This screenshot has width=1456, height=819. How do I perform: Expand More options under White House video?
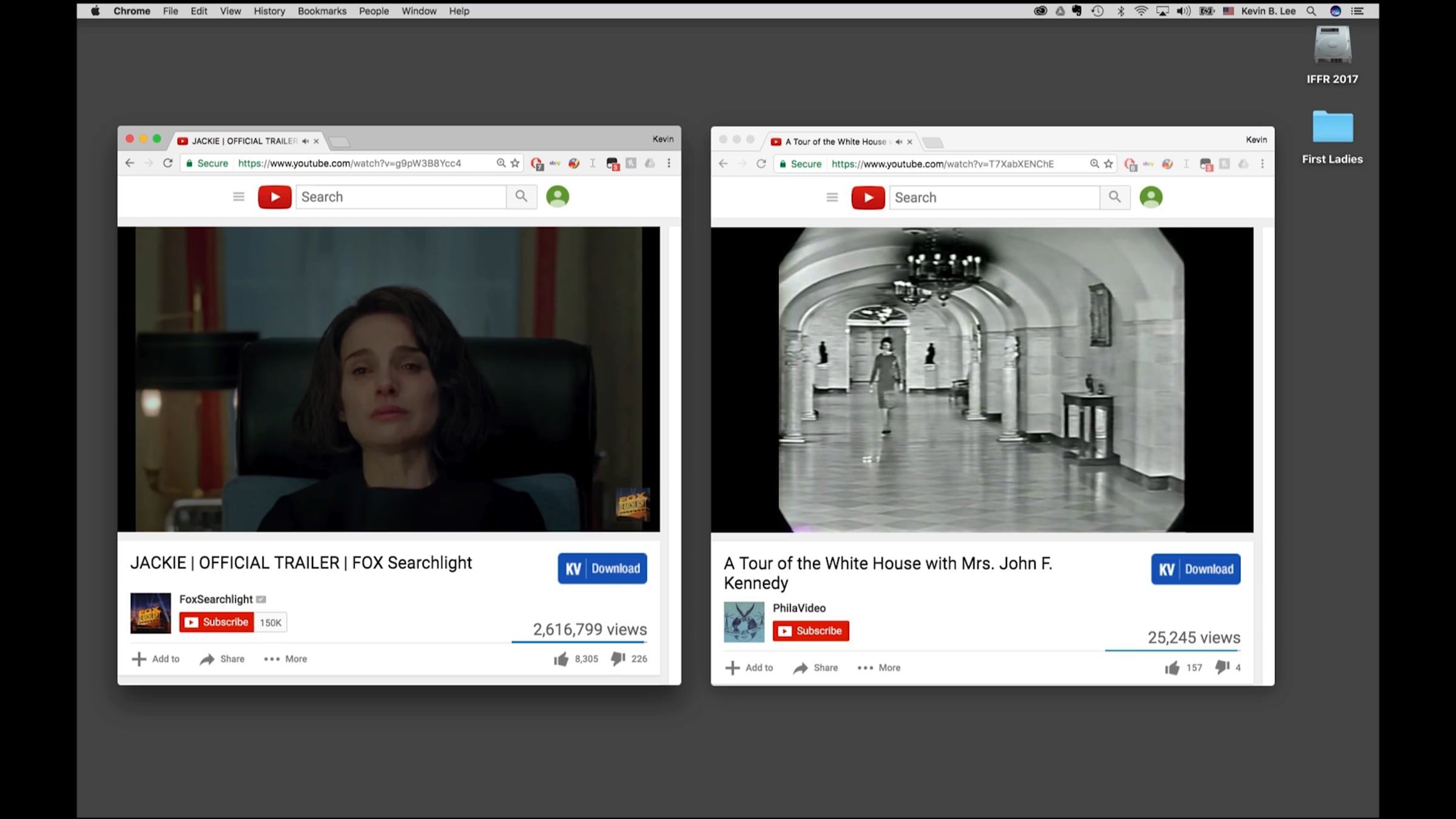pos(879,668)
